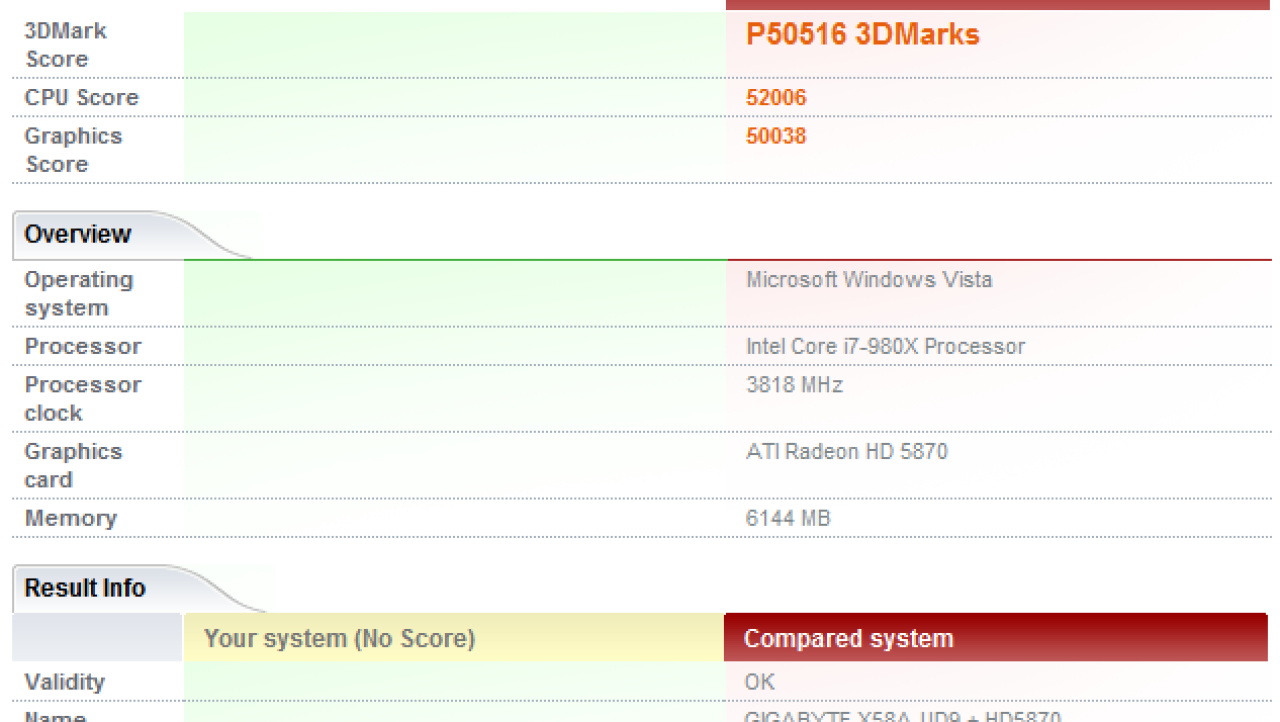Click the Result Info section tab heading
The width and height of the screenshot is (1280, 722).
coord(85,588)
